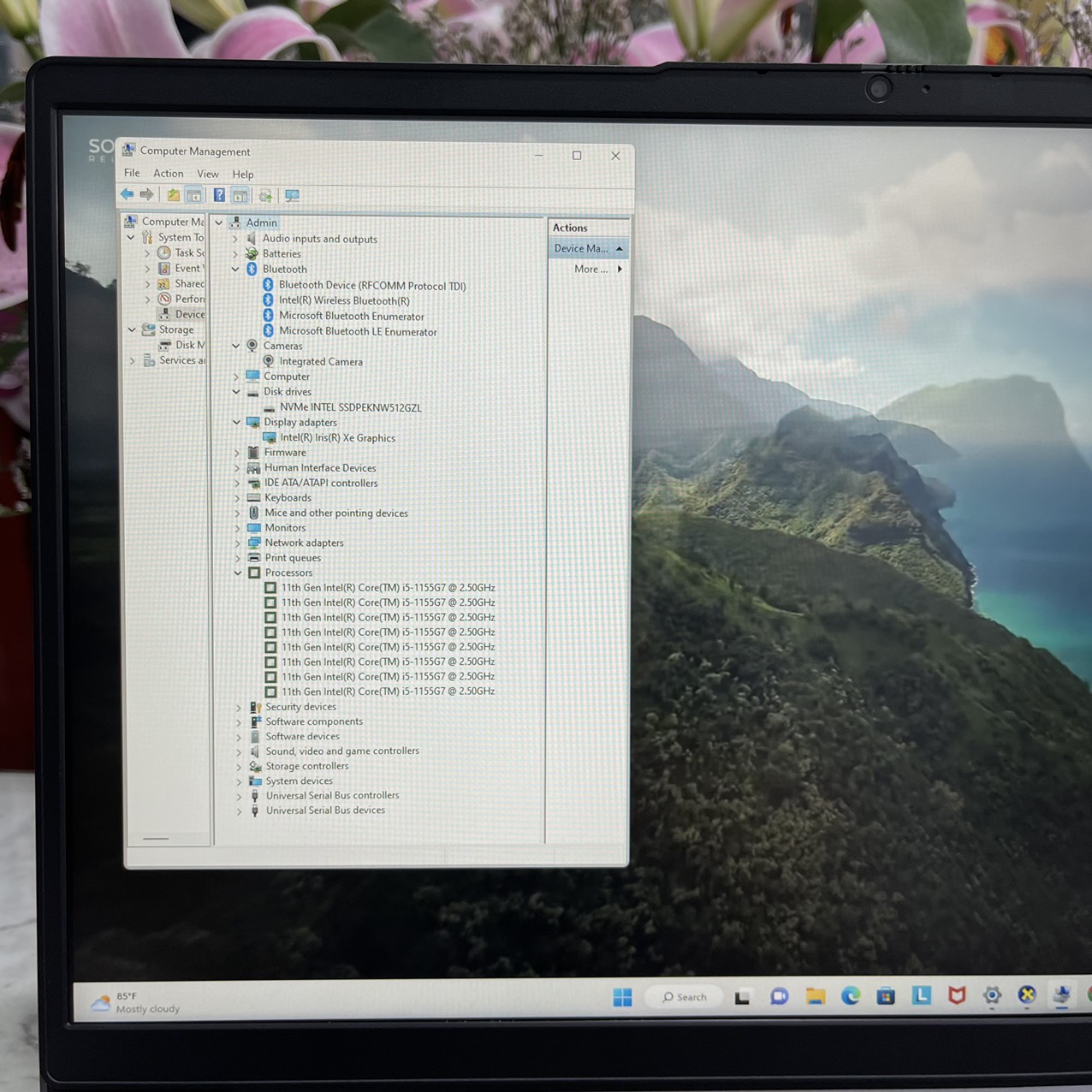Viewport: 1092px width, 1092px height.
Task: Open the Action menu
Action: click(x=169, y=173)
